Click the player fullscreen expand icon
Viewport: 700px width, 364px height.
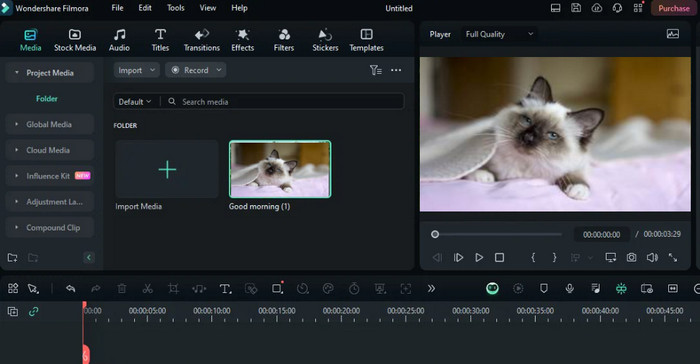tap(673, 258)
